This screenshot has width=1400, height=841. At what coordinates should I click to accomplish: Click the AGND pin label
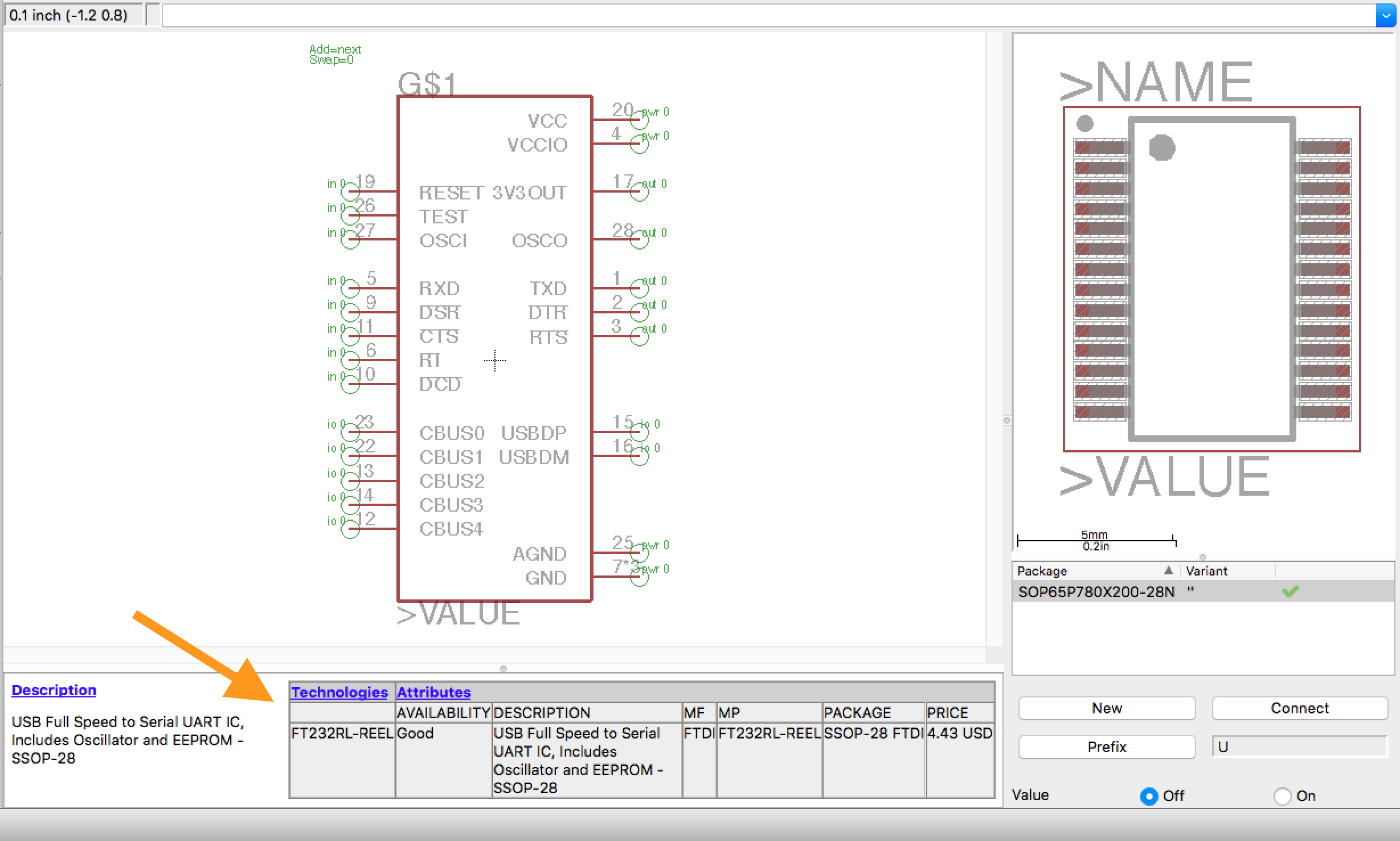click(539, 554)
